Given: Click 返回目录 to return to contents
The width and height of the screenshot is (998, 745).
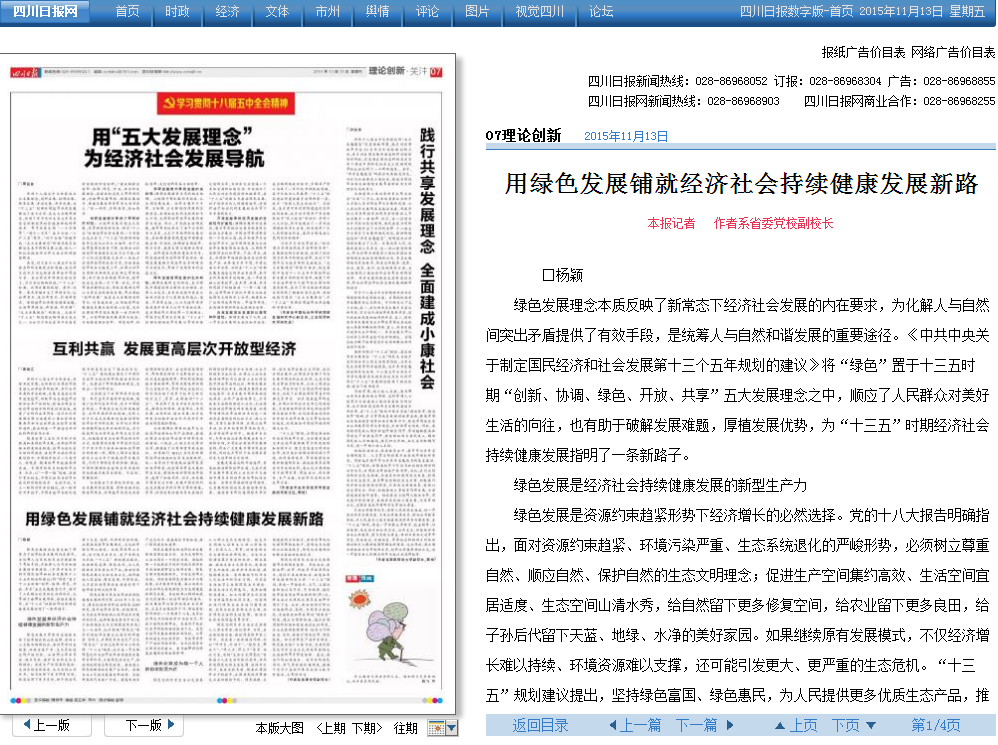Looking at the screenshot, I should point(540,725).
